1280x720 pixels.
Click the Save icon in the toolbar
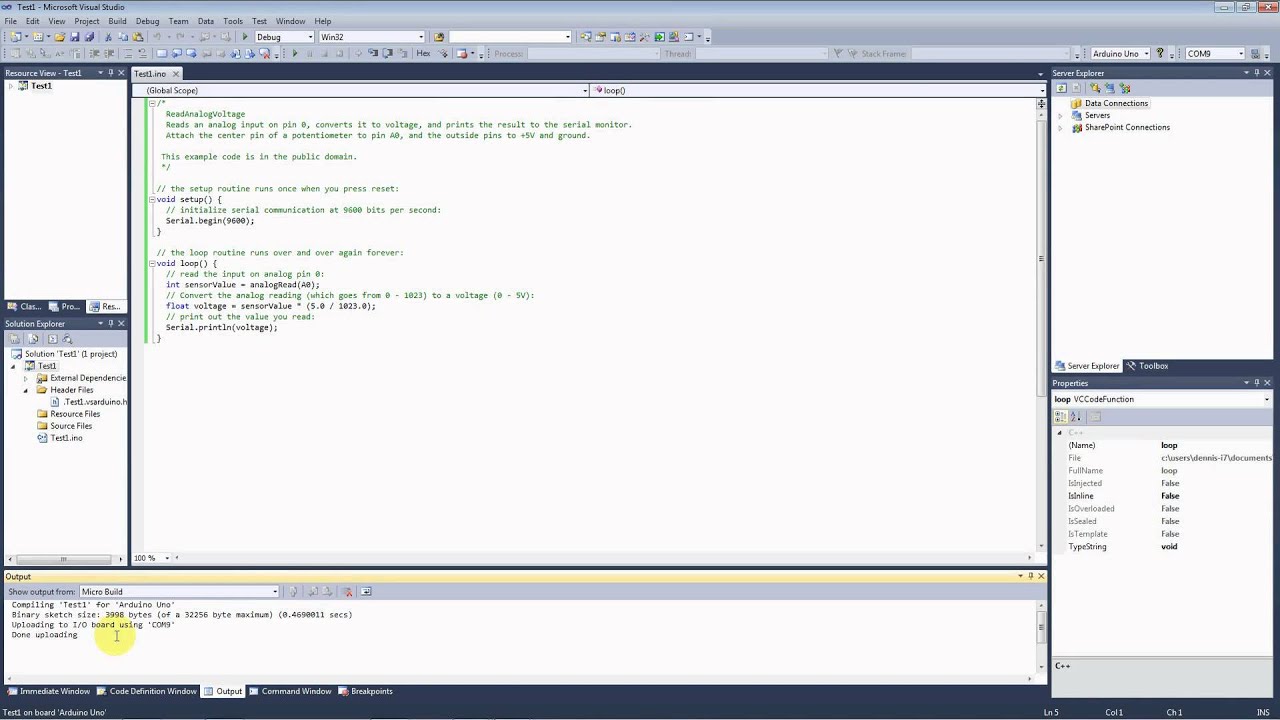pyautogui.click(x=74, y=37)
